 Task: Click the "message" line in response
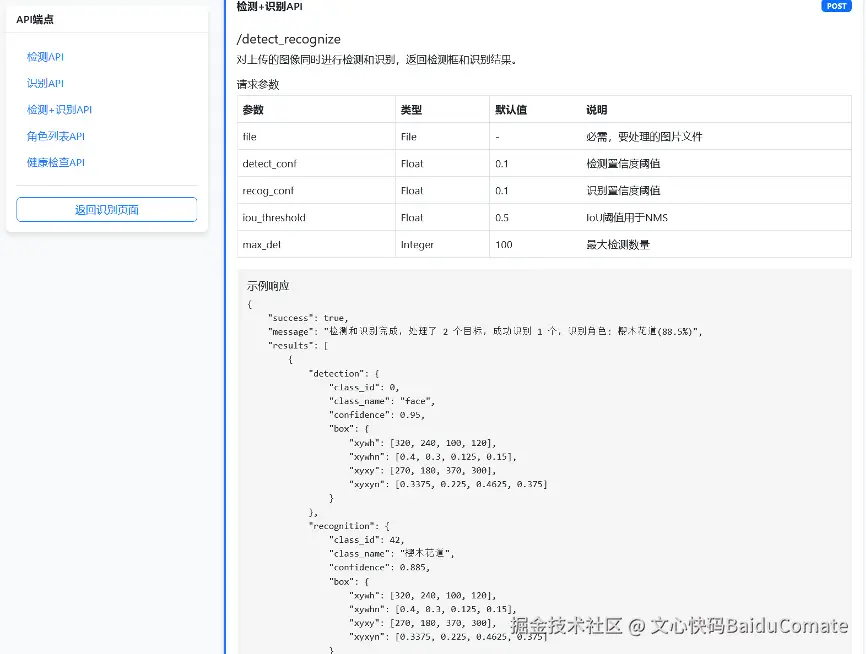[x=485, y=331]
